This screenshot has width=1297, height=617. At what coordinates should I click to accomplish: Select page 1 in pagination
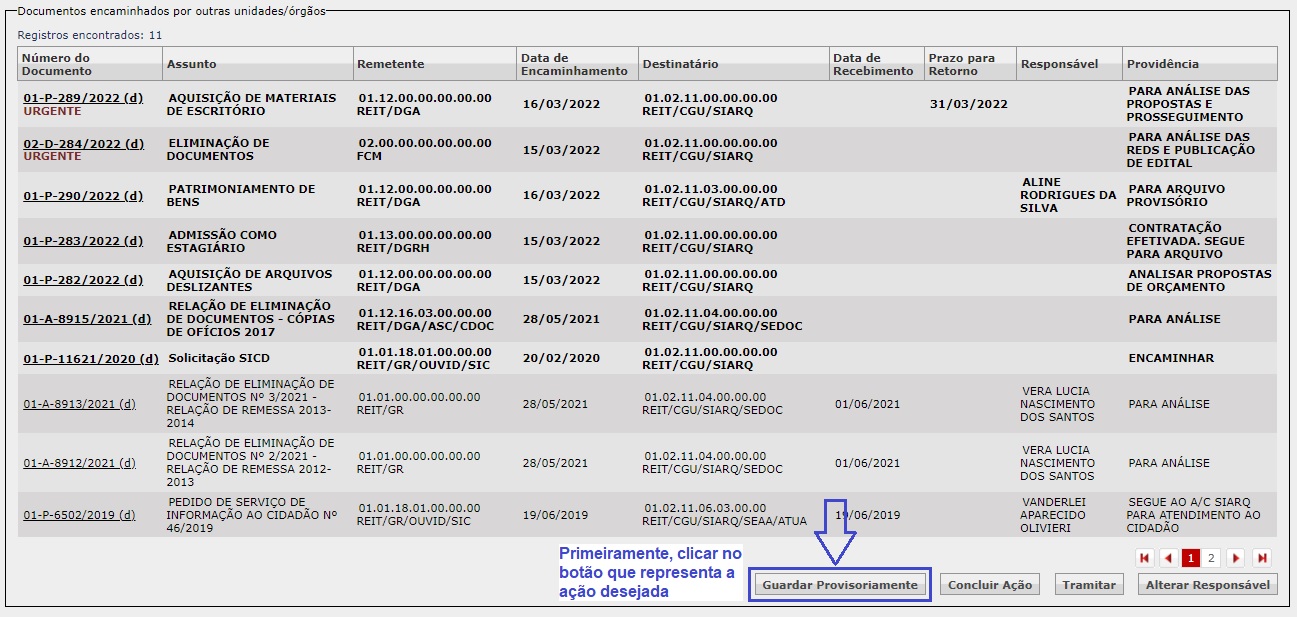click(1191, 558)
